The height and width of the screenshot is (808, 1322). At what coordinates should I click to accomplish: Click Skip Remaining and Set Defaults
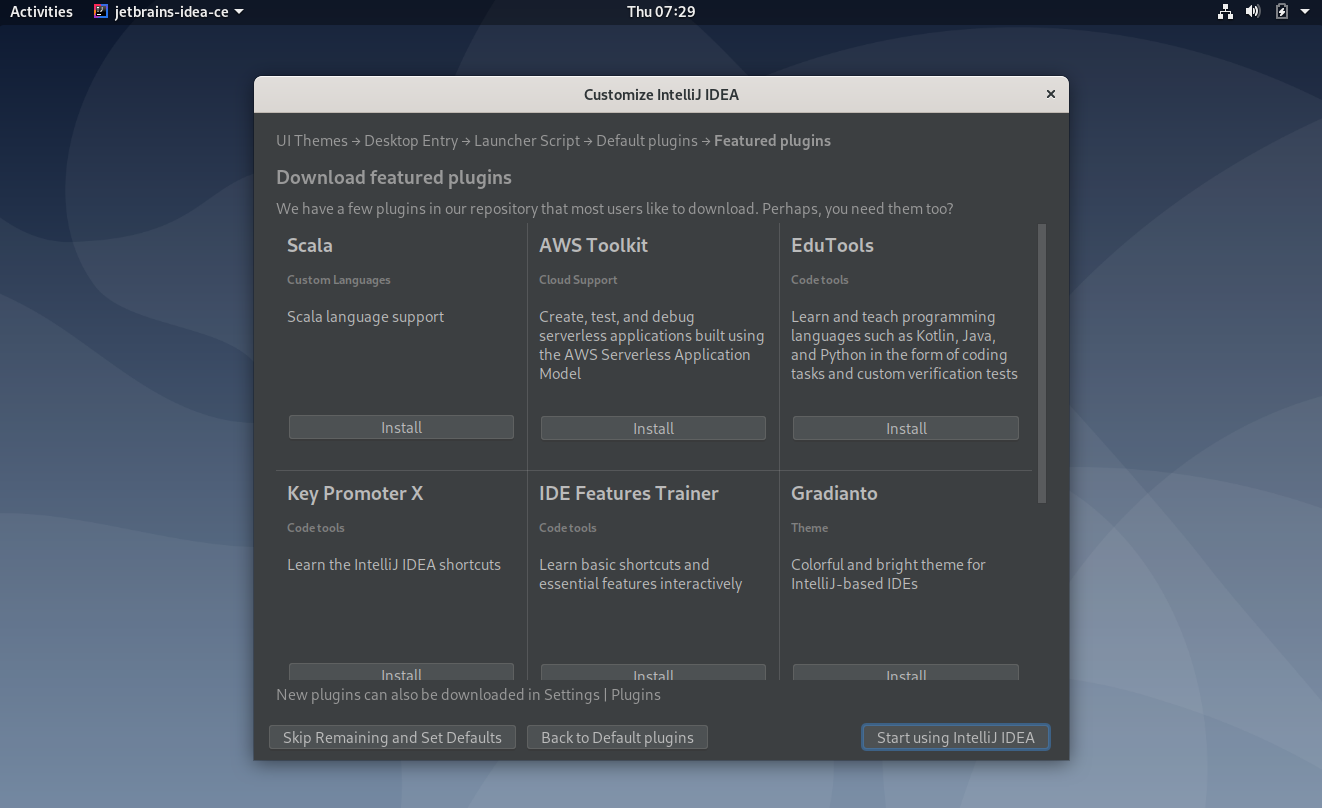click(392, 737)
